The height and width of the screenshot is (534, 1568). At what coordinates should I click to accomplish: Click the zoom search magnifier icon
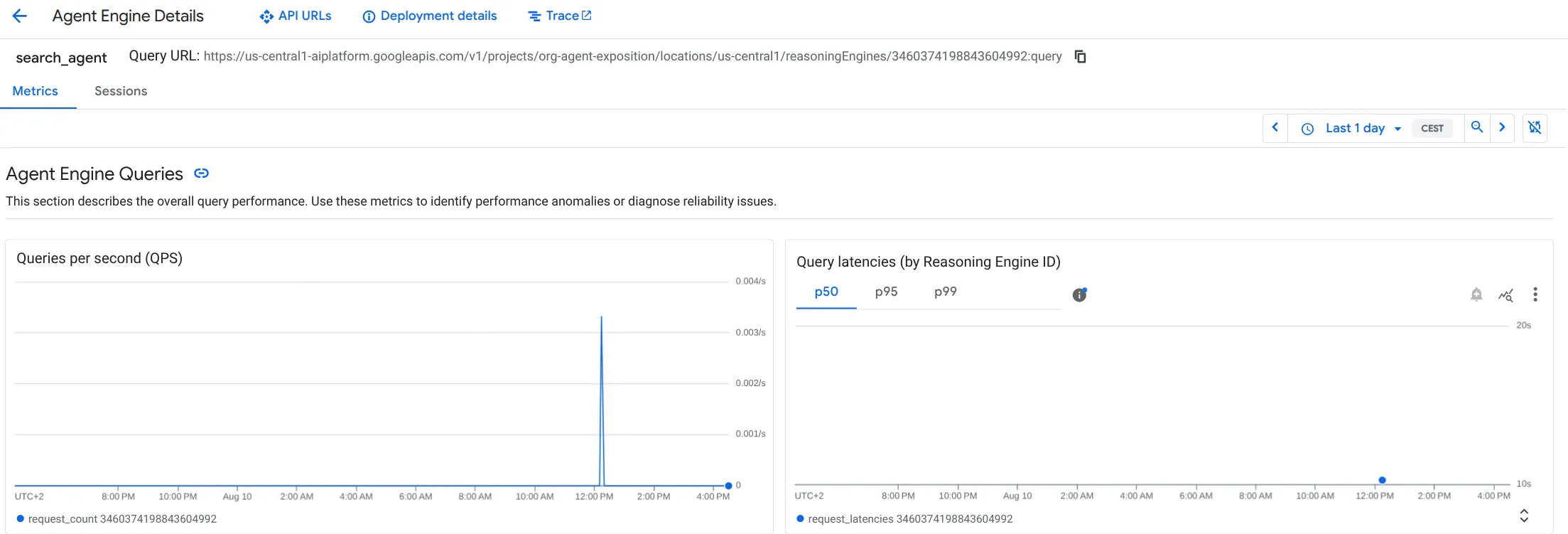(1477, 127)
